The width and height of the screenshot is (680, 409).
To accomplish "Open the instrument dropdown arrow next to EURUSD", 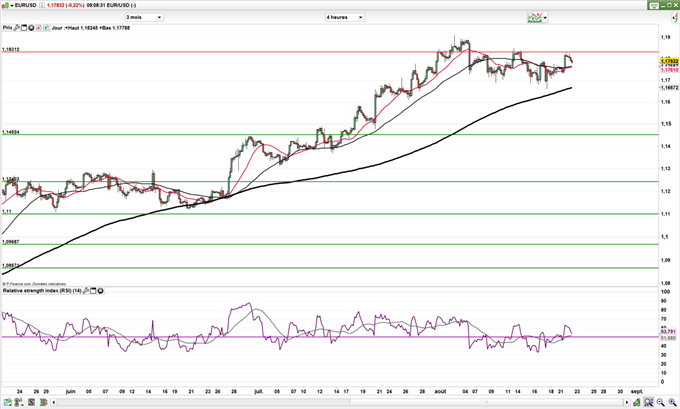I will pyautogui.click(x=12, y=5).
